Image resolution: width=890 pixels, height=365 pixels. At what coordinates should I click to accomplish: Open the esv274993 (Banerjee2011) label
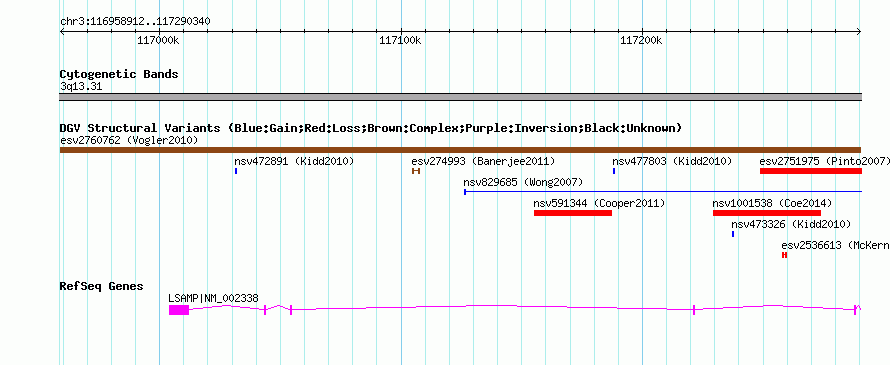(x=483, y=161)
